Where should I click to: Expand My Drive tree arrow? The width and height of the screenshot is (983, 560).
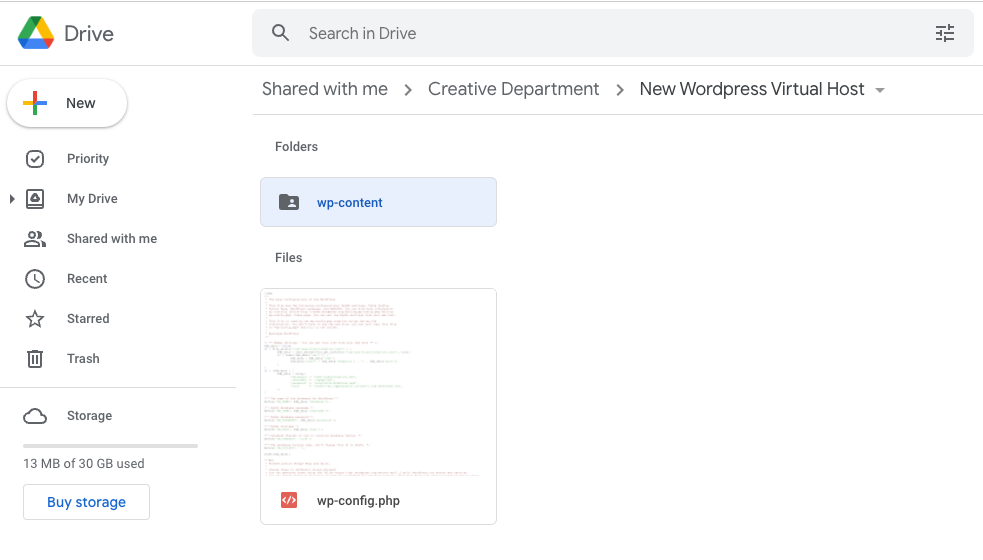(x=12, y=199)
